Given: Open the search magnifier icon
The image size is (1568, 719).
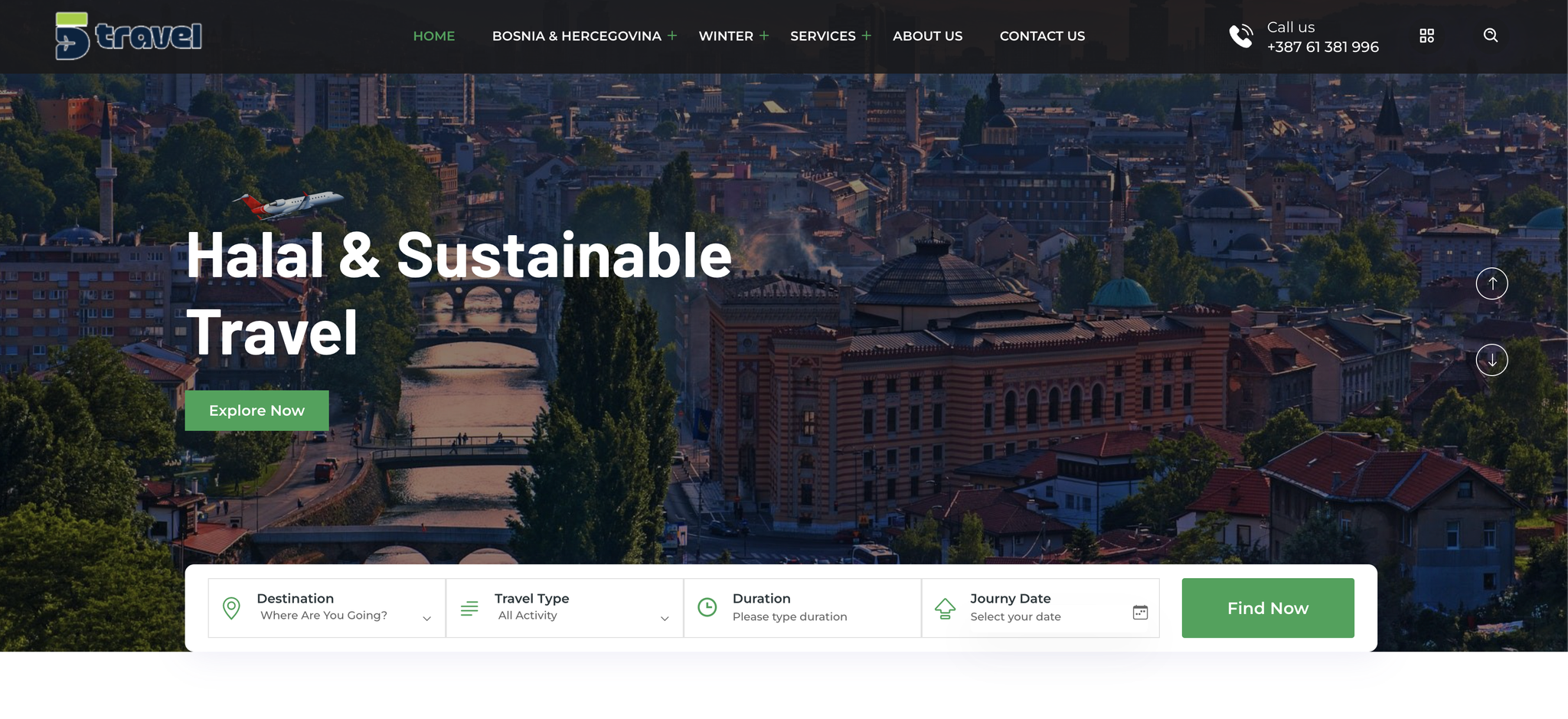Looking at the screenshot, I should pos(1490,35).
